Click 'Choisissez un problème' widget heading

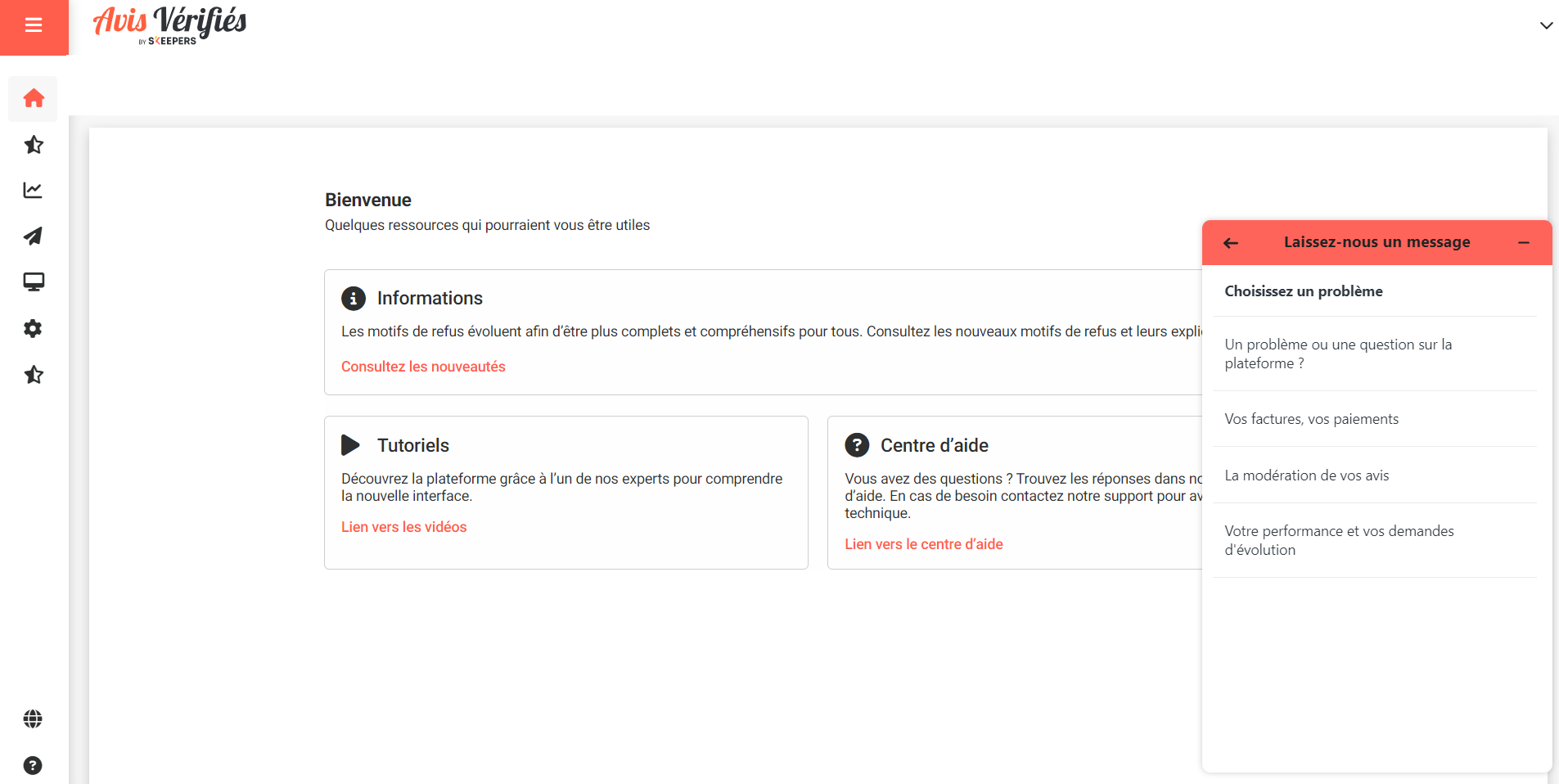pyautogui.click(x=1304, y=291)
